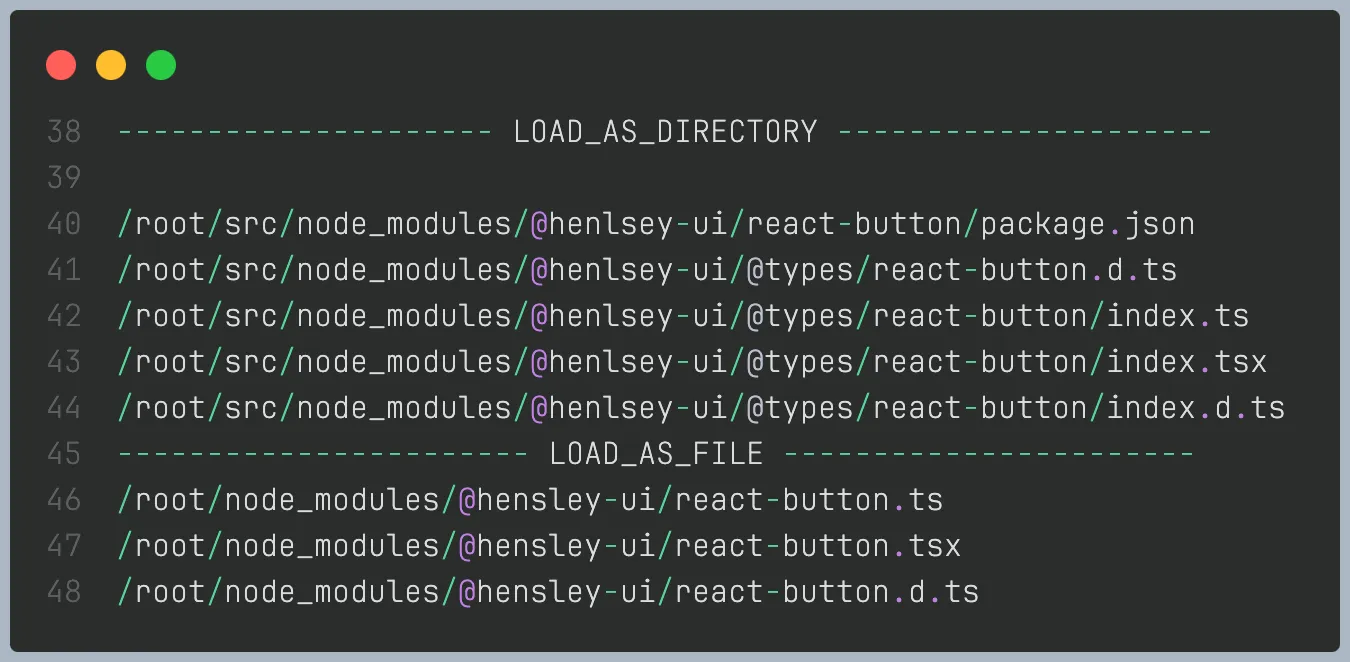This screenshot has width=1350, height=662.
Task: Click line number 38 in the gutter
Action: 64,132
